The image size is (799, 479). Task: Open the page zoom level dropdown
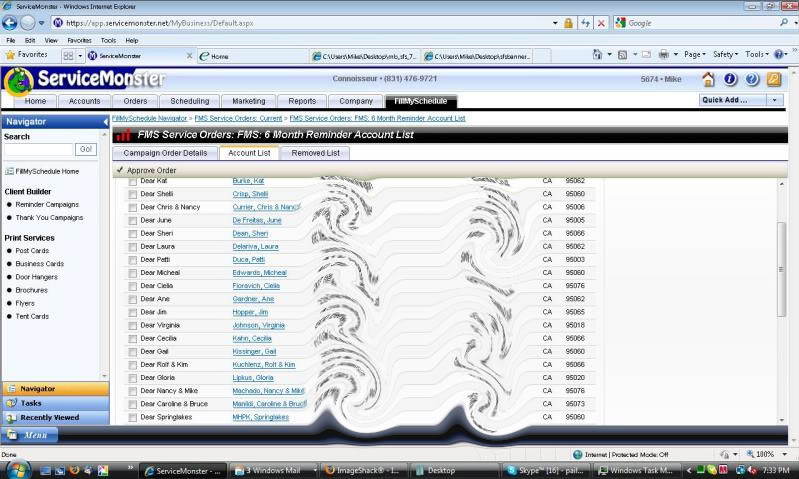tap(782, 454)
